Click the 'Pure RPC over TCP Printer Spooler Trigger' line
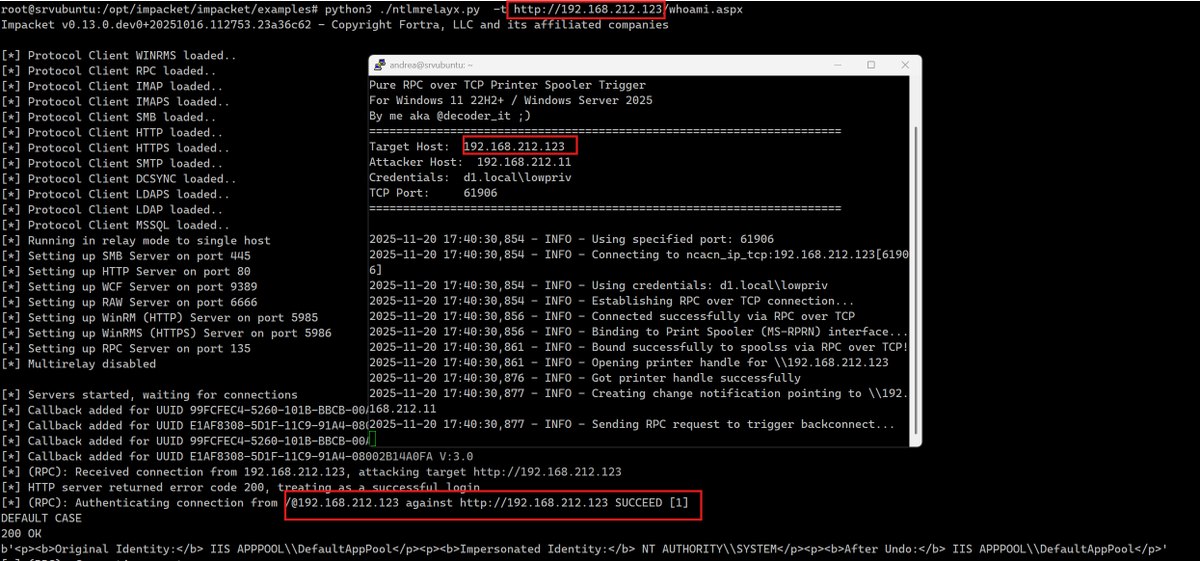This screenshot has width=1200, height=561. coord(507,85)
